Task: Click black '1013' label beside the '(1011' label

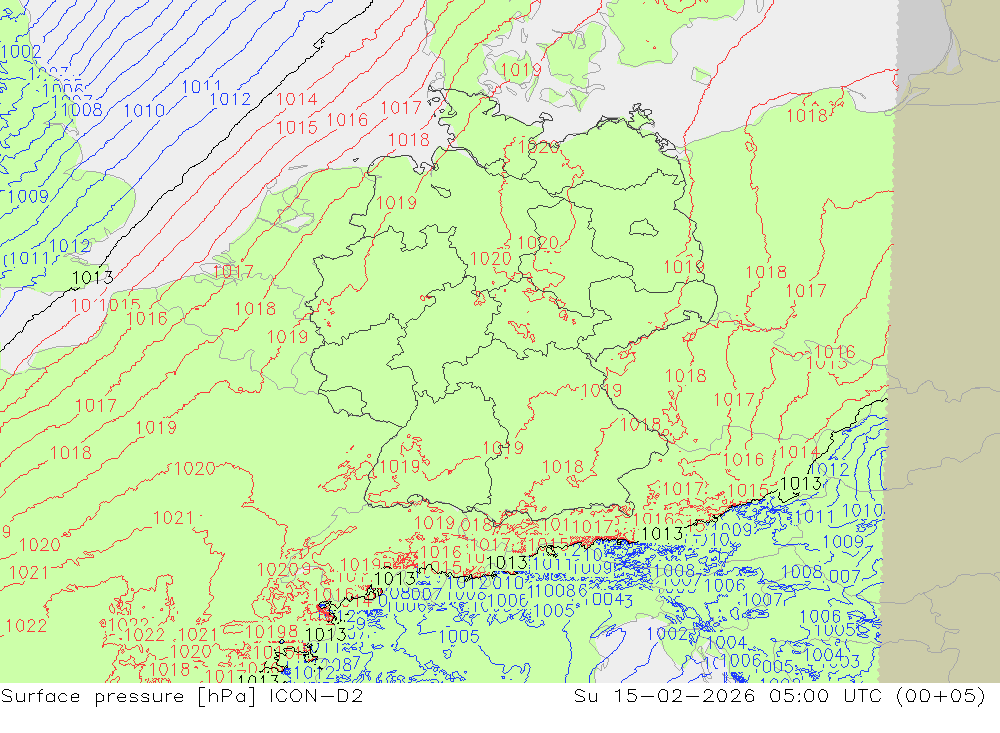Action: pos(92,278)
